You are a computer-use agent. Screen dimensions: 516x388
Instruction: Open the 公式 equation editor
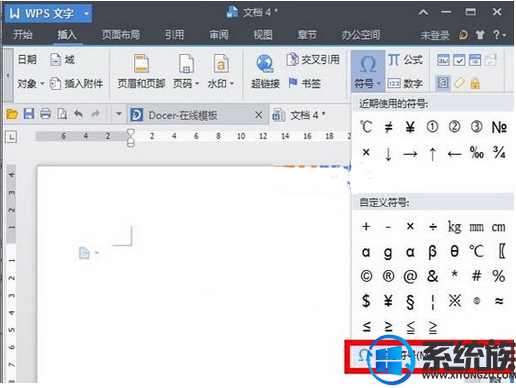point(405,60)
